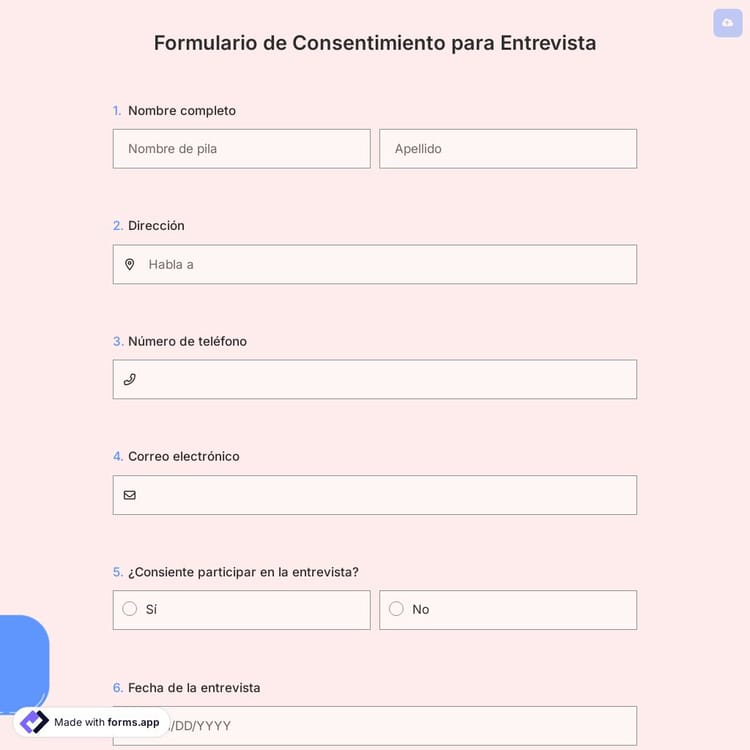Click the Formulario de Consentimiento para Entrevista title
750x750 pixels.
point(375,43)
